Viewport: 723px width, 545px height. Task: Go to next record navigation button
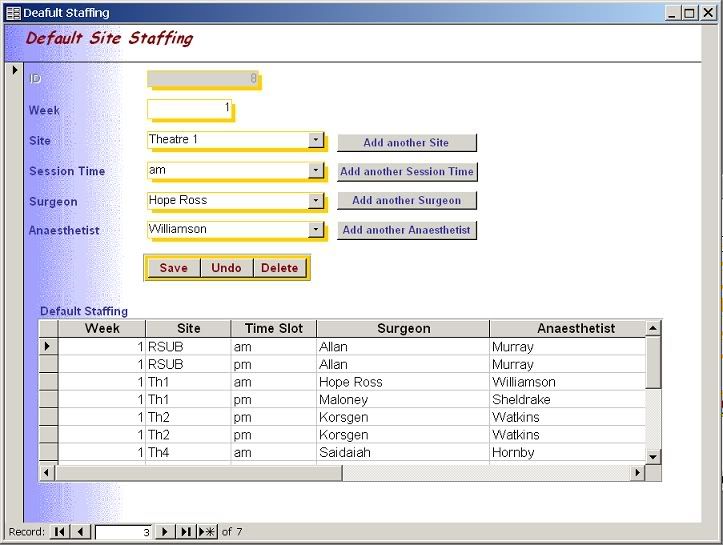166,532
